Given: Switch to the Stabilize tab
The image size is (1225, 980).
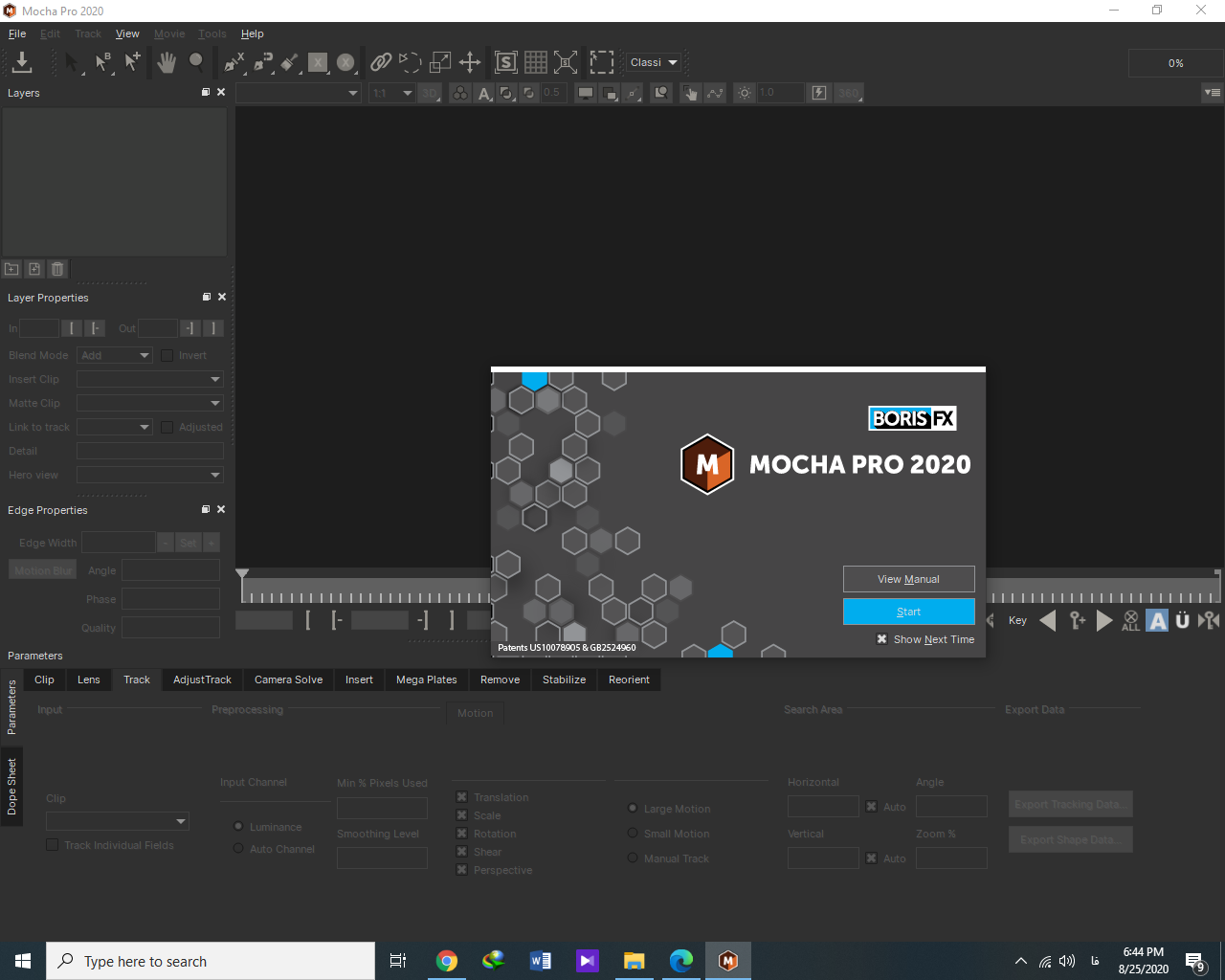Looking at the screenshot, I should pyautogui.click(x=564, y=679).
